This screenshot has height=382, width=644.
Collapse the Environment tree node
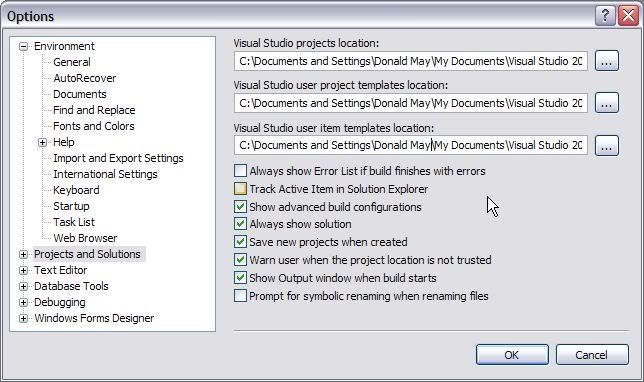pyautogui.click(x=23, y=46)
